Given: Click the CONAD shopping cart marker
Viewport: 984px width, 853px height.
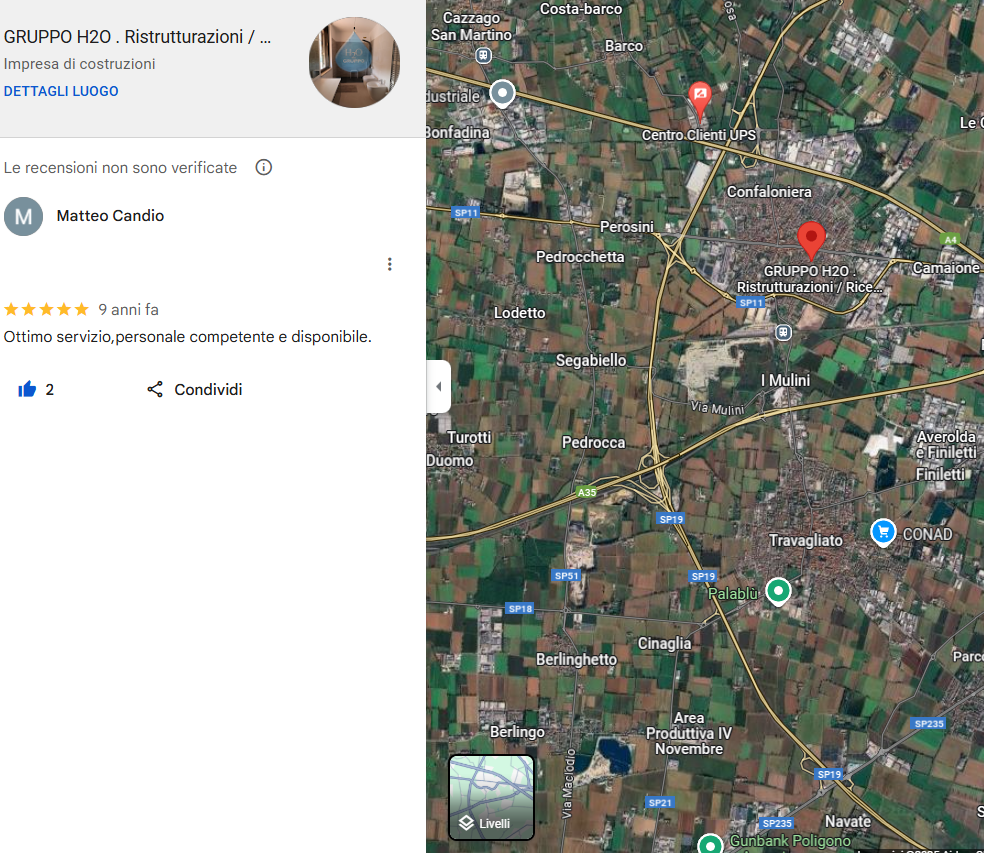Looking at the screenshot, I should coord(883,532).
